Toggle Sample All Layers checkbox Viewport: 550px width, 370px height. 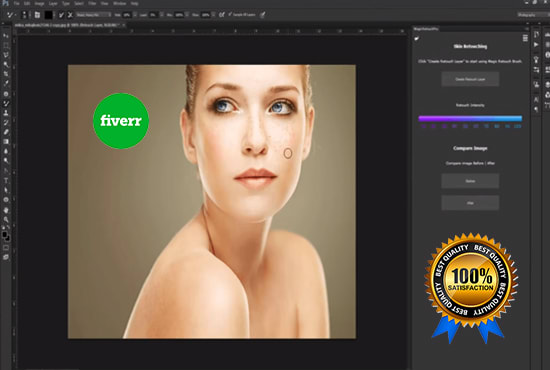pos(230,15)
